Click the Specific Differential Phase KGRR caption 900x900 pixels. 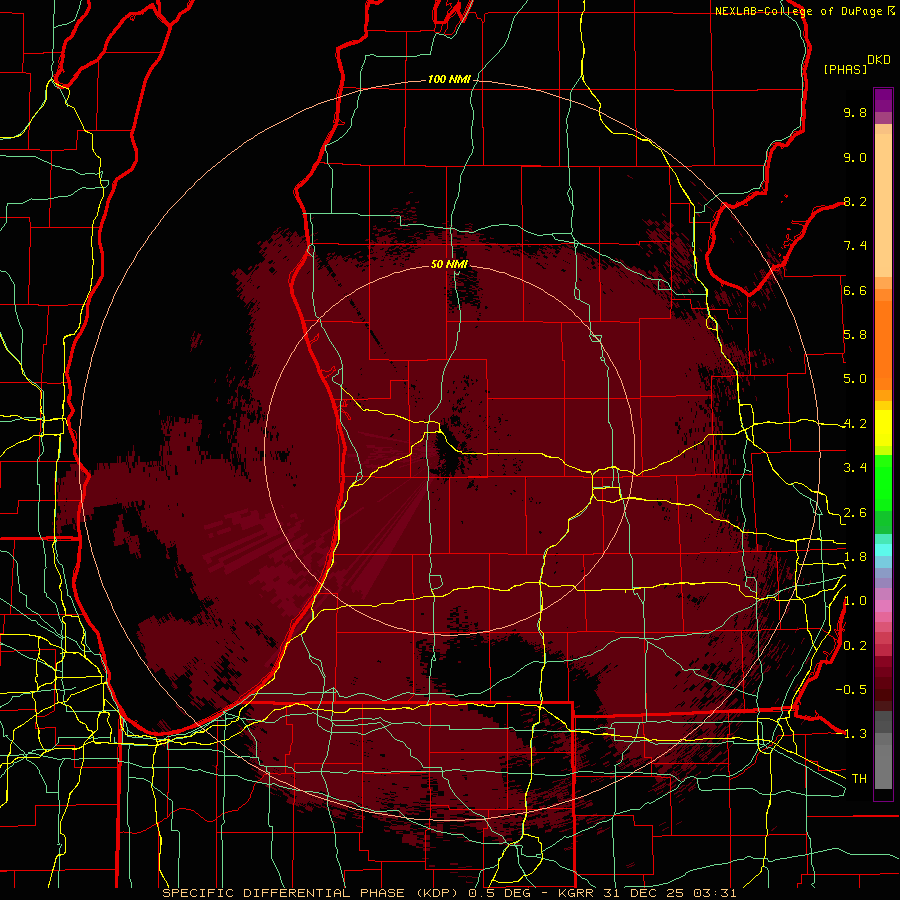point(449,893)
